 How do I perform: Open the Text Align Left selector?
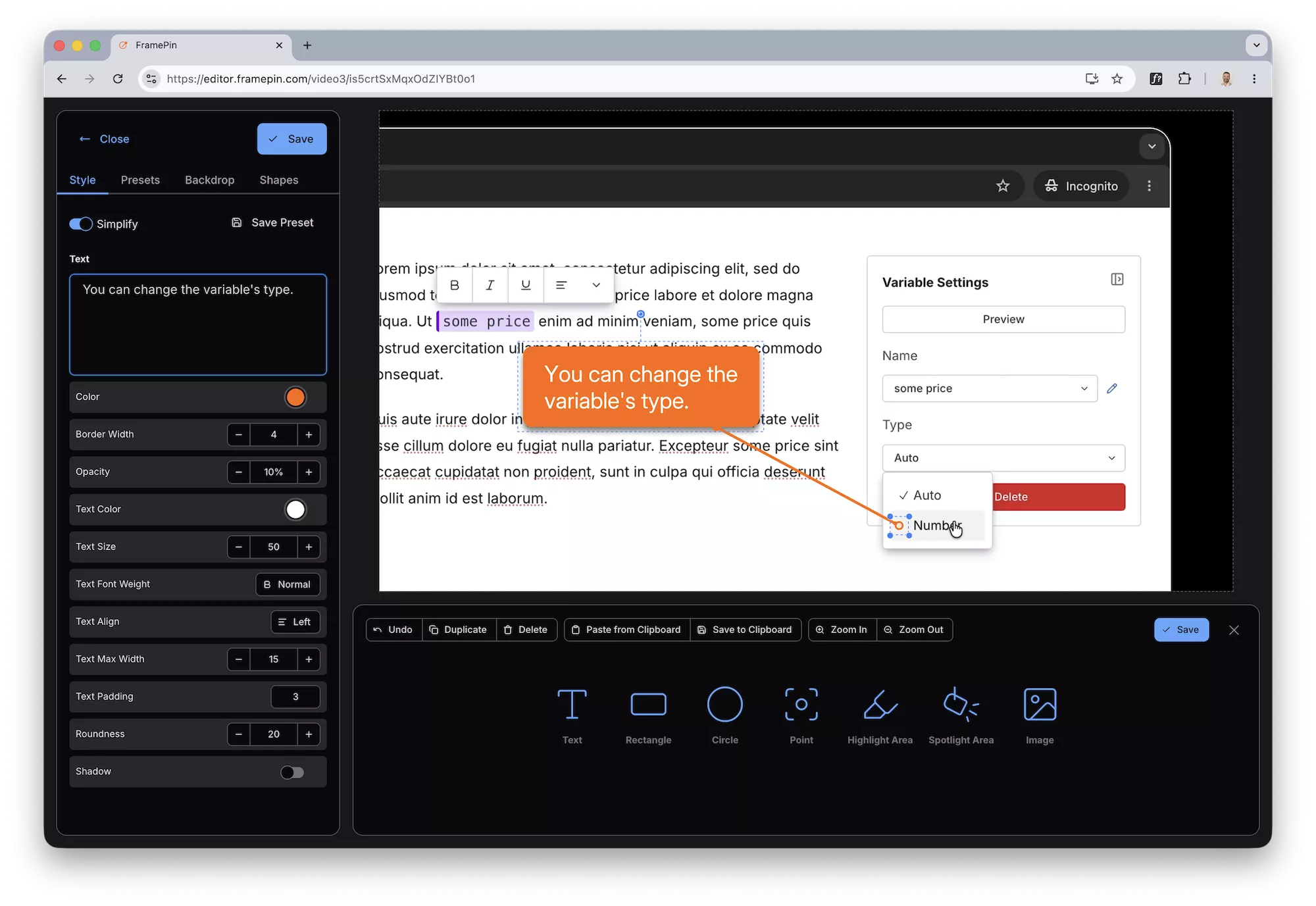tap(295, 622)
